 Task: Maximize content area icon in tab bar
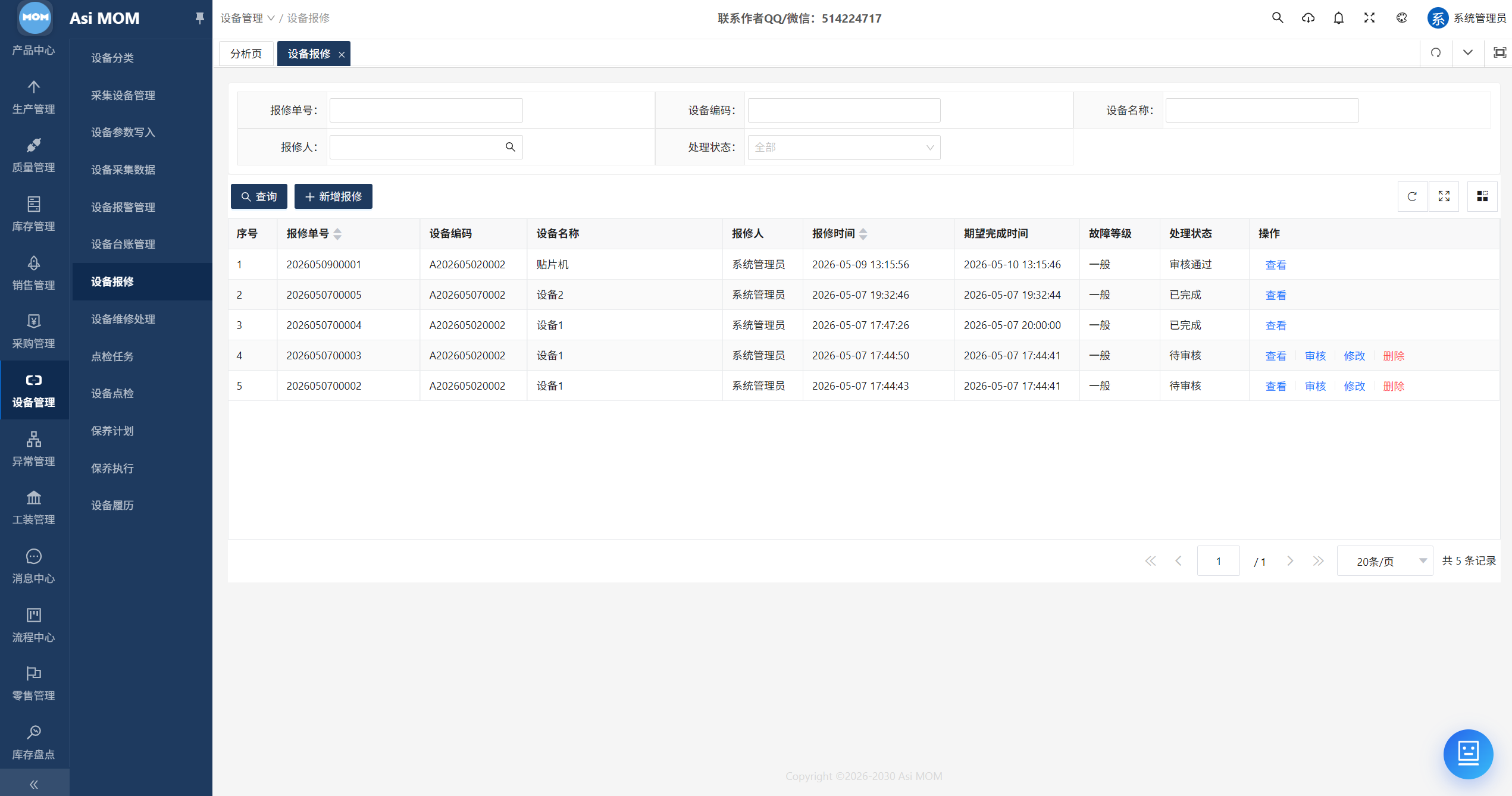[x=1500, y=53]
